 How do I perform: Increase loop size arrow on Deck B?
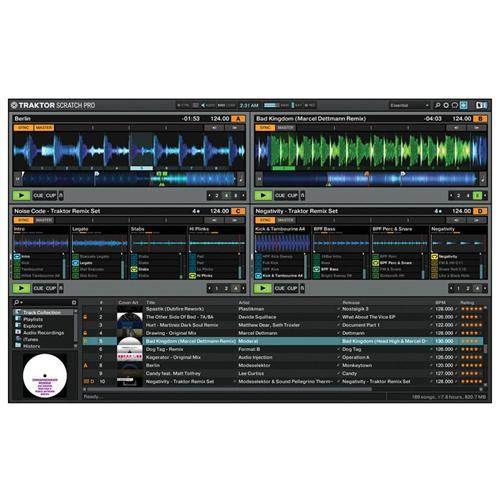click(485, 196)
